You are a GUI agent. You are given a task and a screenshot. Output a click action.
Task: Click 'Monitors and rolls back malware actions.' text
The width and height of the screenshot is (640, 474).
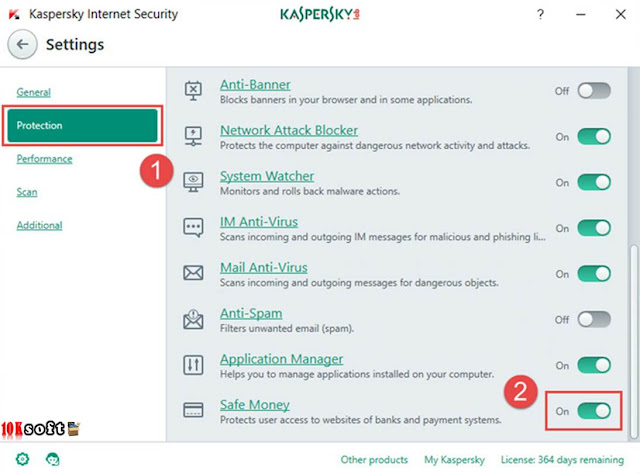(x=310, y=191)
